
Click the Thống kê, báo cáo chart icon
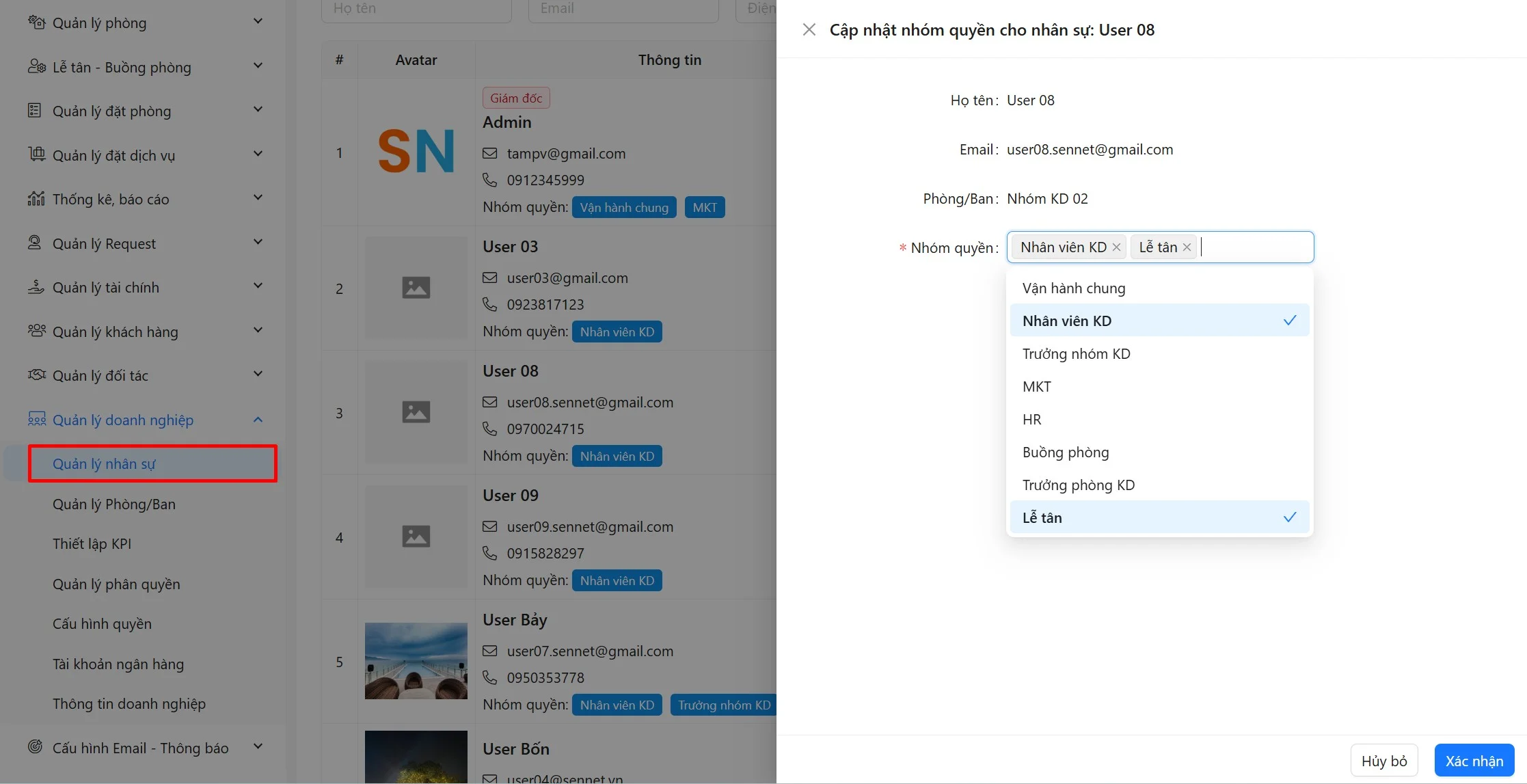(x=36, y=199)
